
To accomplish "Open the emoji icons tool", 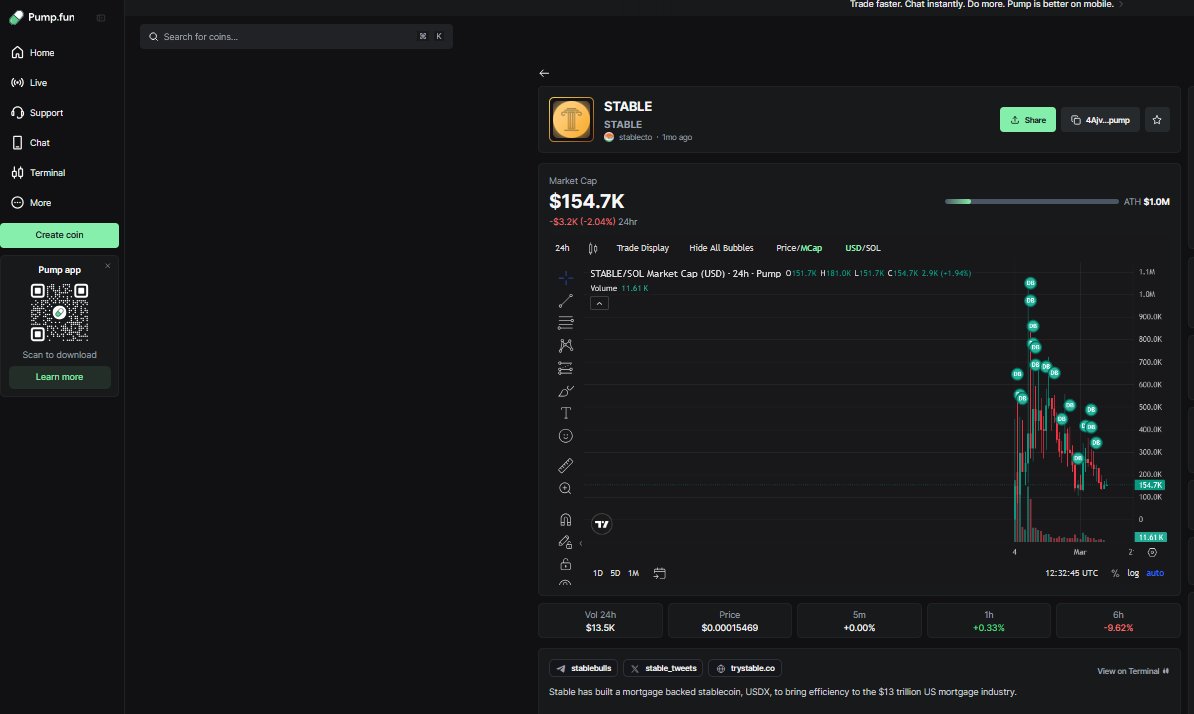I will [565, 436].
